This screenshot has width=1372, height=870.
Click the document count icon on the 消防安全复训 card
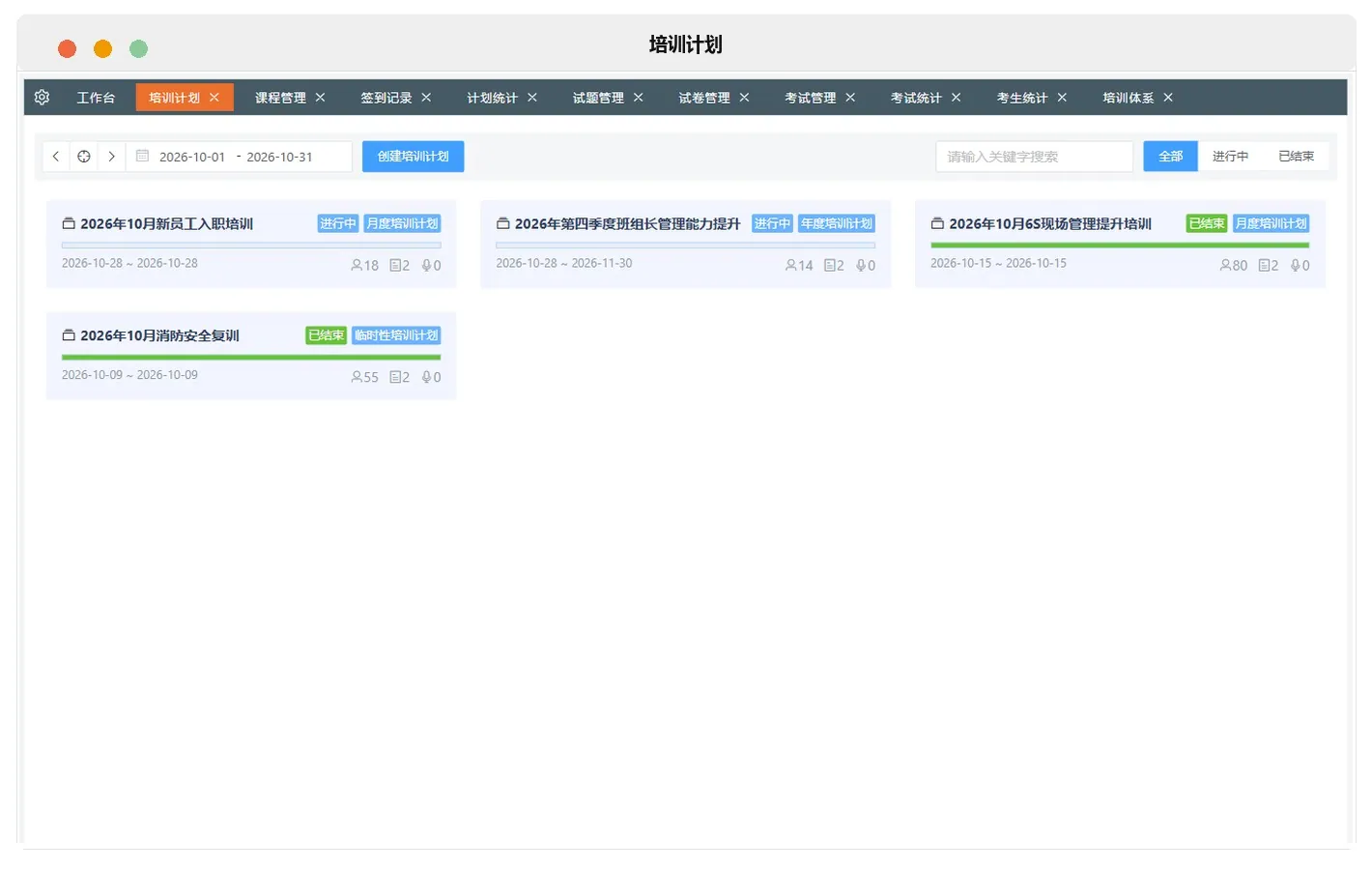(395, 378)
